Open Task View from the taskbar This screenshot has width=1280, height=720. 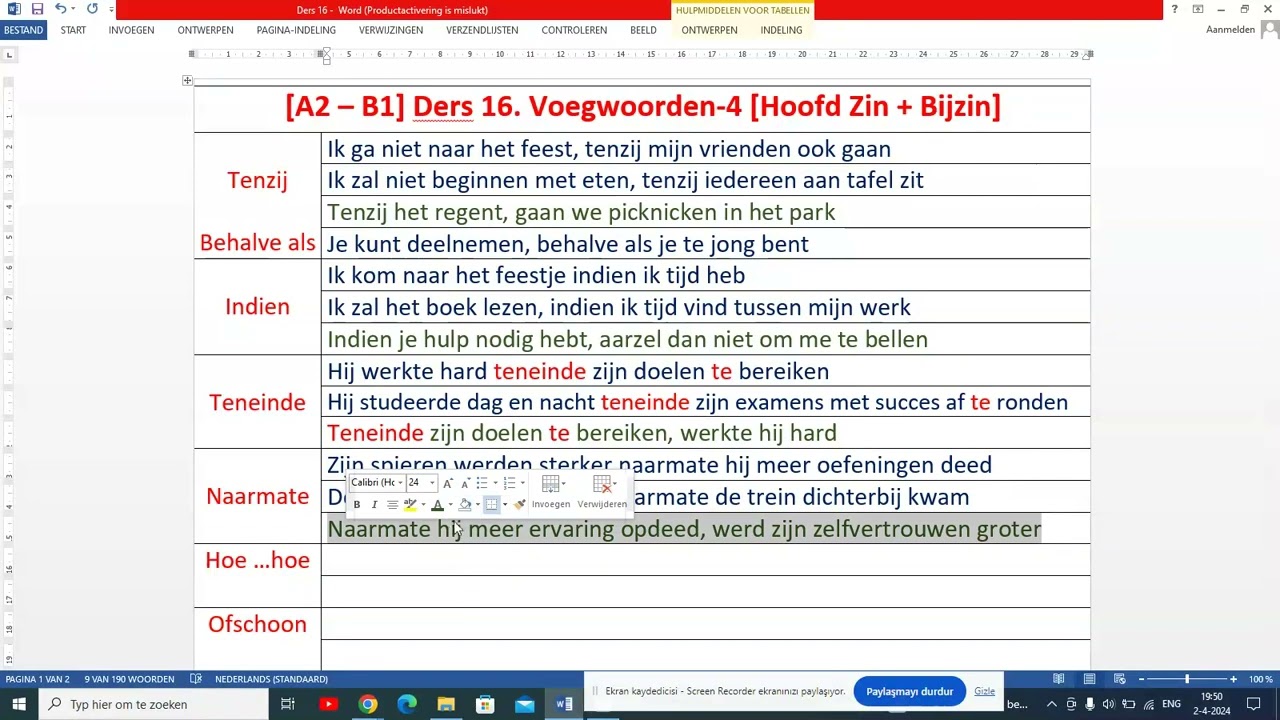(x=287, y=704)
